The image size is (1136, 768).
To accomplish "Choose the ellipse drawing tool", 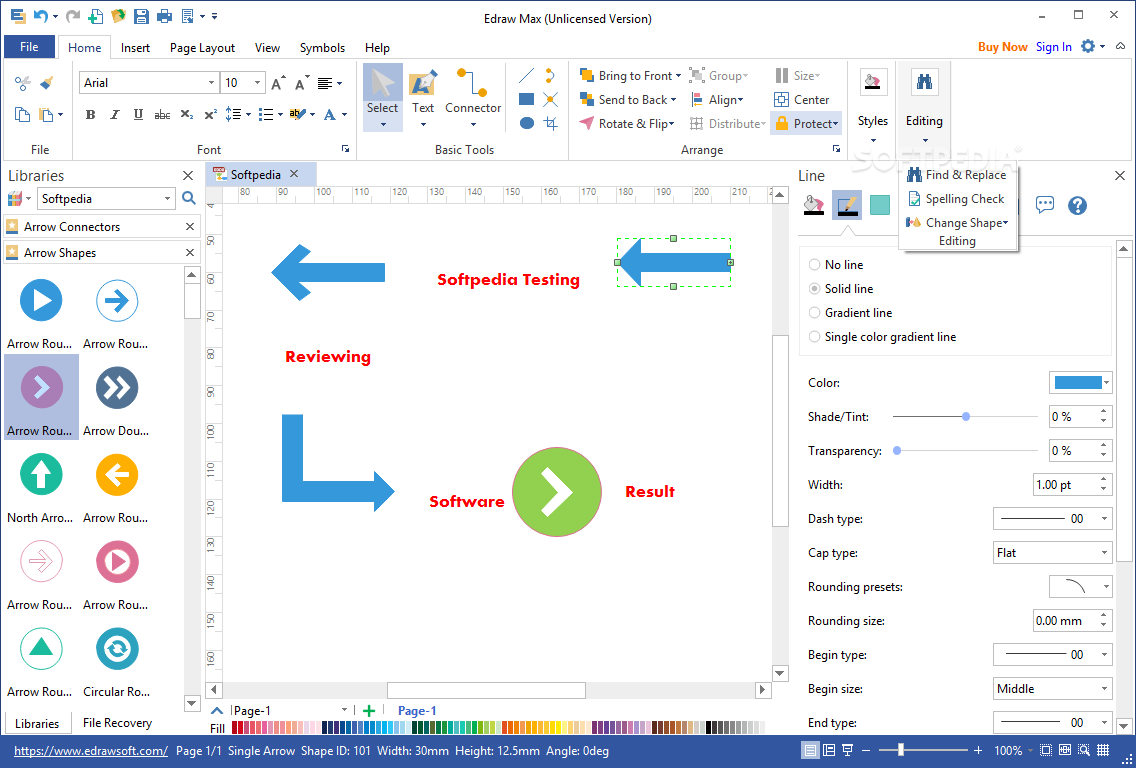I will click(527, 123).
